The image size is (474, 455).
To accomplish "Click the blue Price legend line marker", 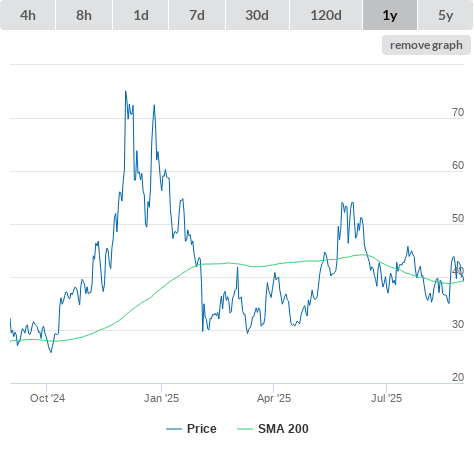I will point(174,429).
